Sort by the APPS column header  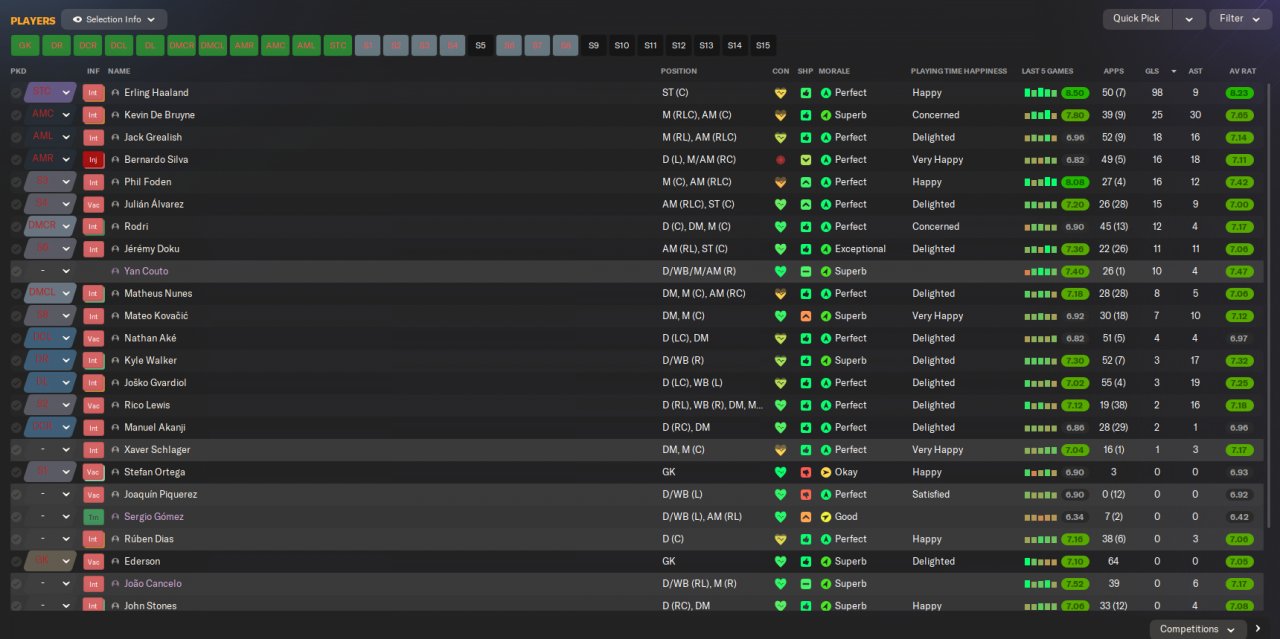pos(1113,71)
